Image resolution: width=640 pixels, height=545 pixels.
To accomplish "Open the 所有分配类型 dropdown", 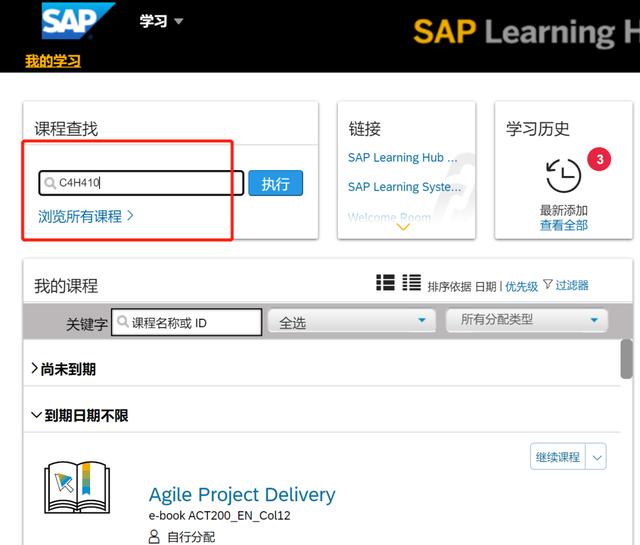I will tap(527, 320).
